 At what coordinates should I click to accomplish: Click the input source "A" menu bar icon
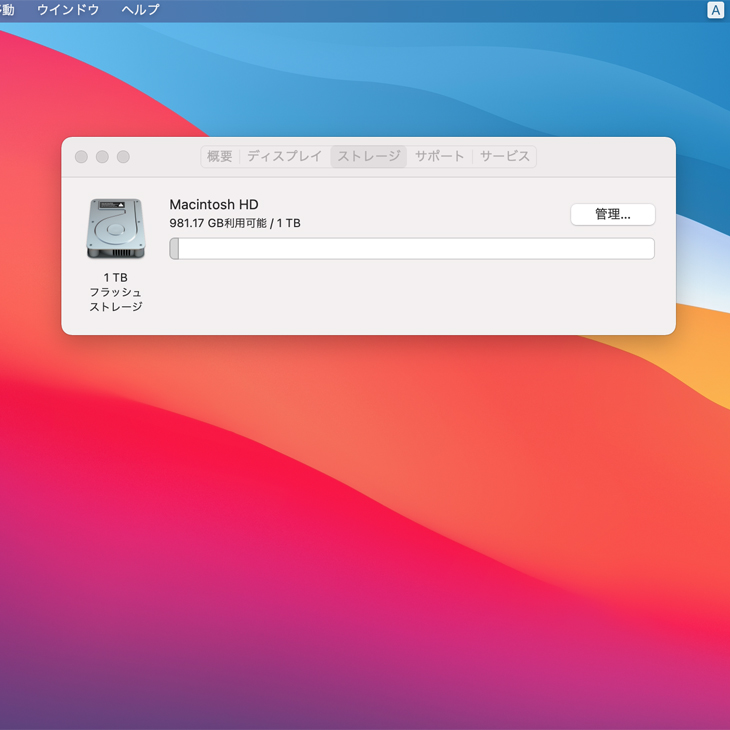[x=715, y=10]
